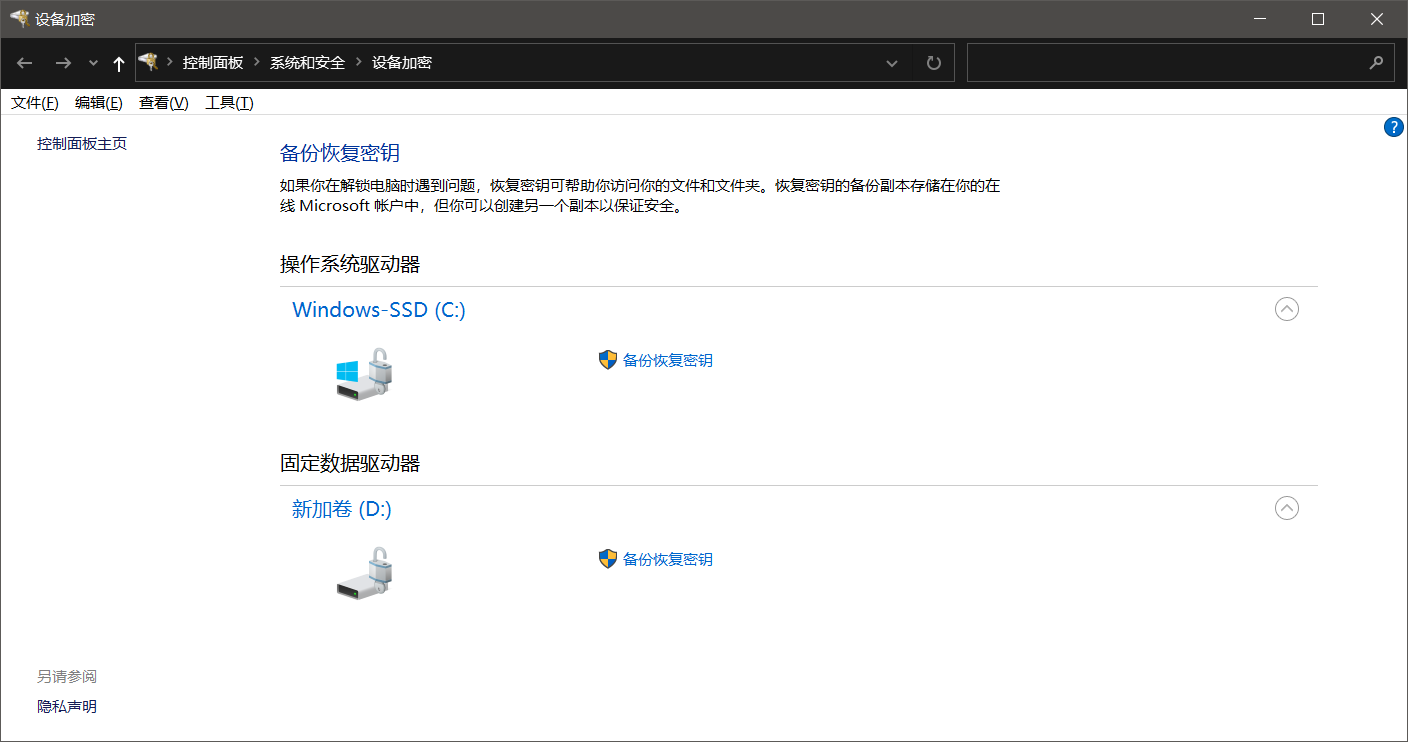
Task: Click the forward navigation arrow
Action: pos(63,63)
